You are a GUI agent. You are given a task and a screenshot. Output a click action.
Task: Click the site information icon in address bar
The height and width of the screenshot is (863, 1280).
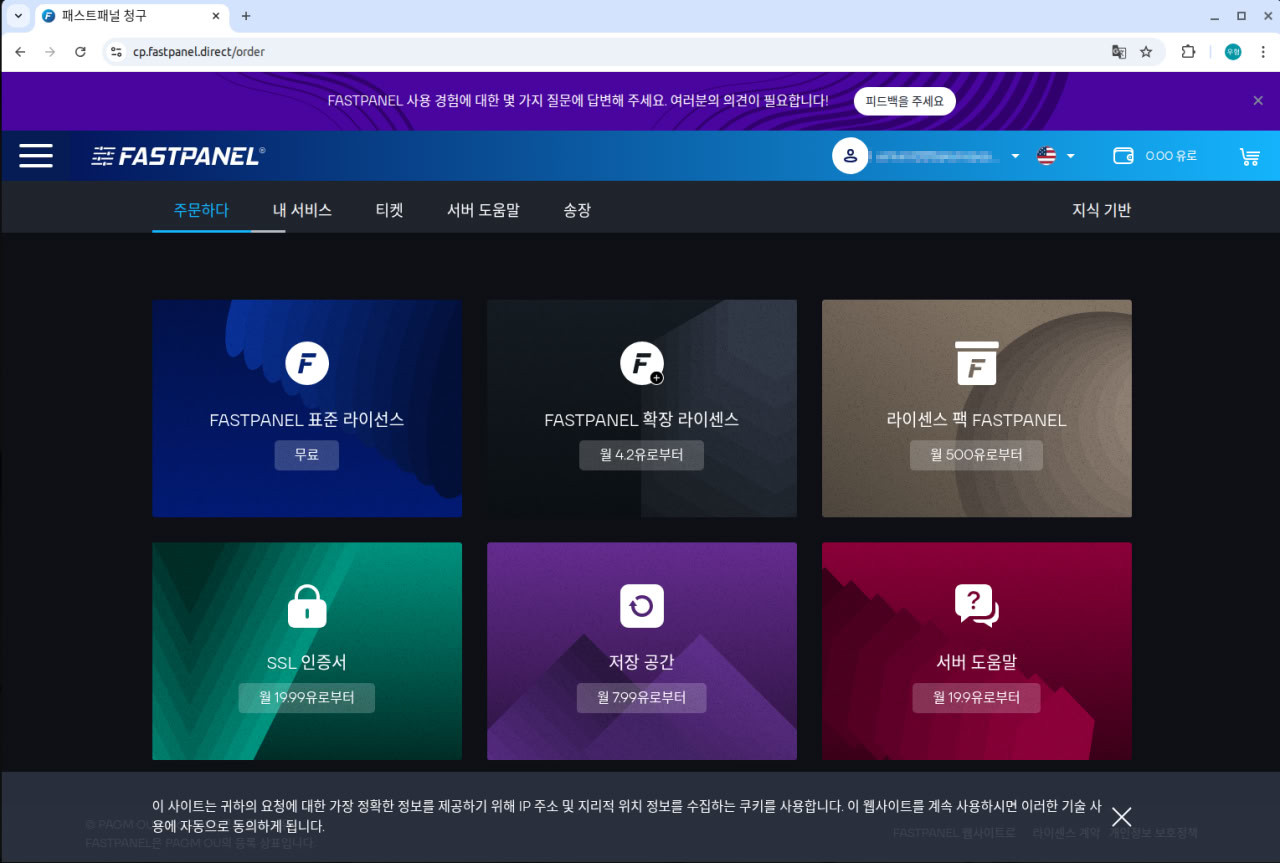pyautogui.click(x=117, y=52)
